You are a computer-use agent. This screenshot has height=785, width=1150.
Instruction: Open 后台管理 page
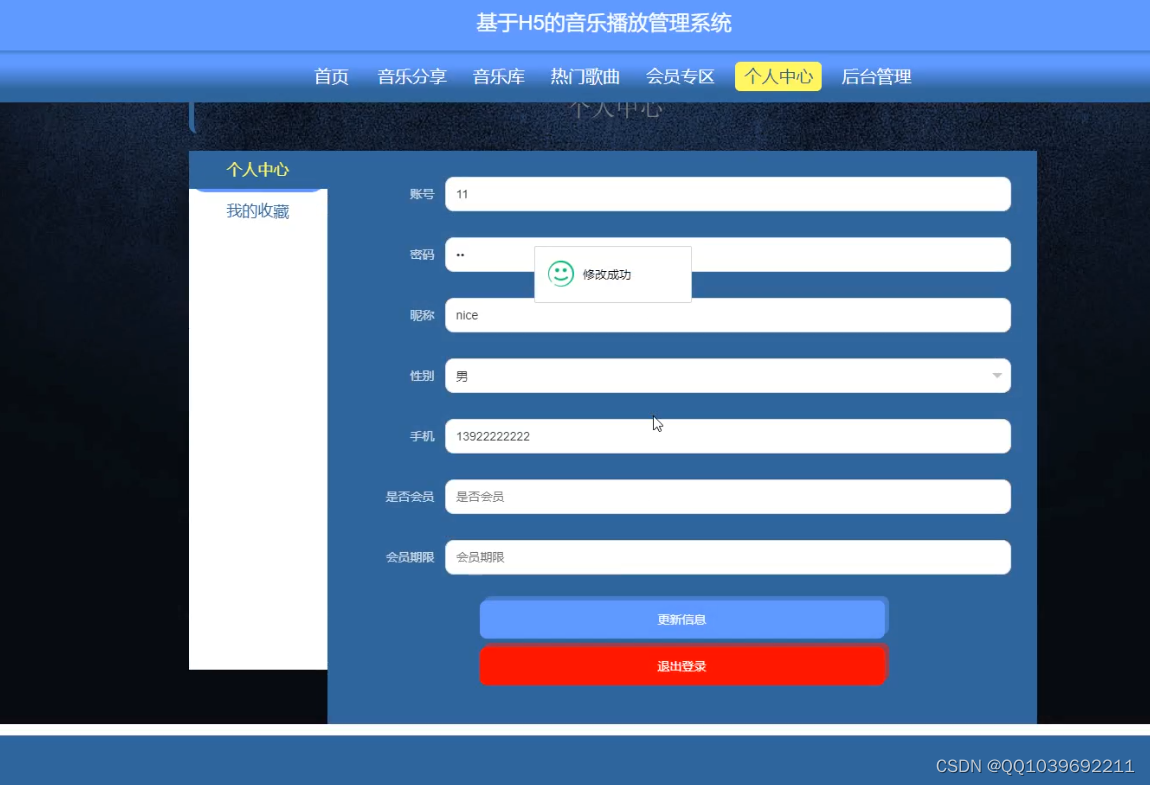pos(876,76)
